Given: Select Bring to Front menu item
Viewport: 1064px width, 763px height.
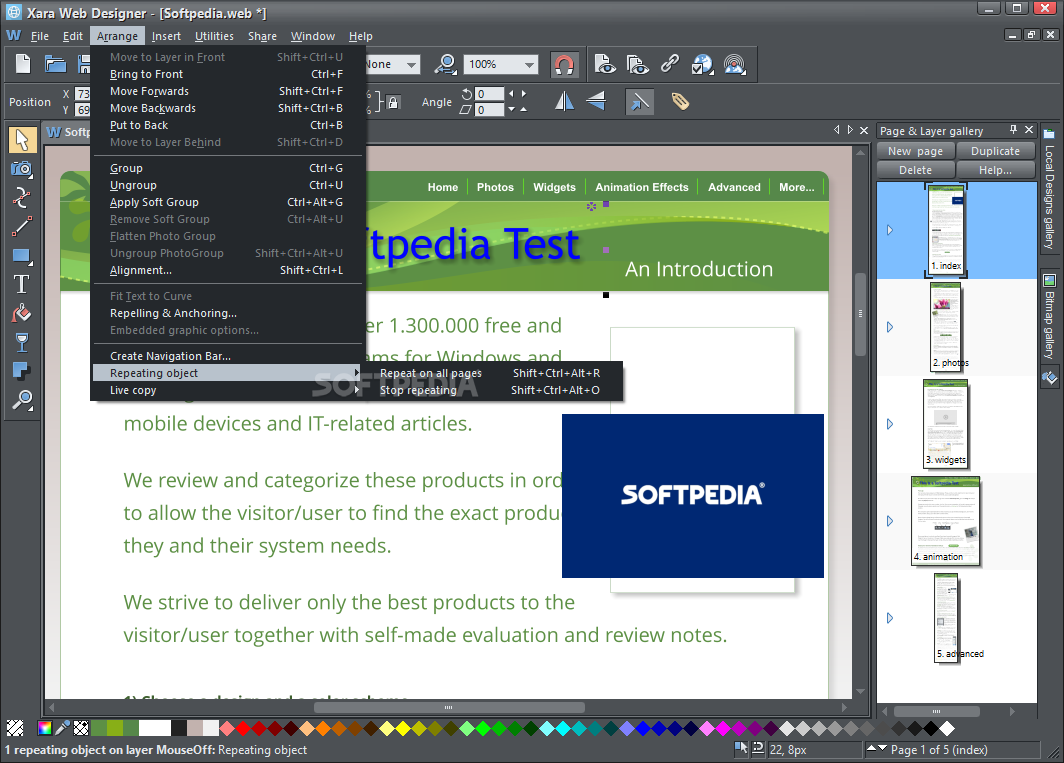Looking at the screenshot, I should pyautogui.click(x=227, y=74).
